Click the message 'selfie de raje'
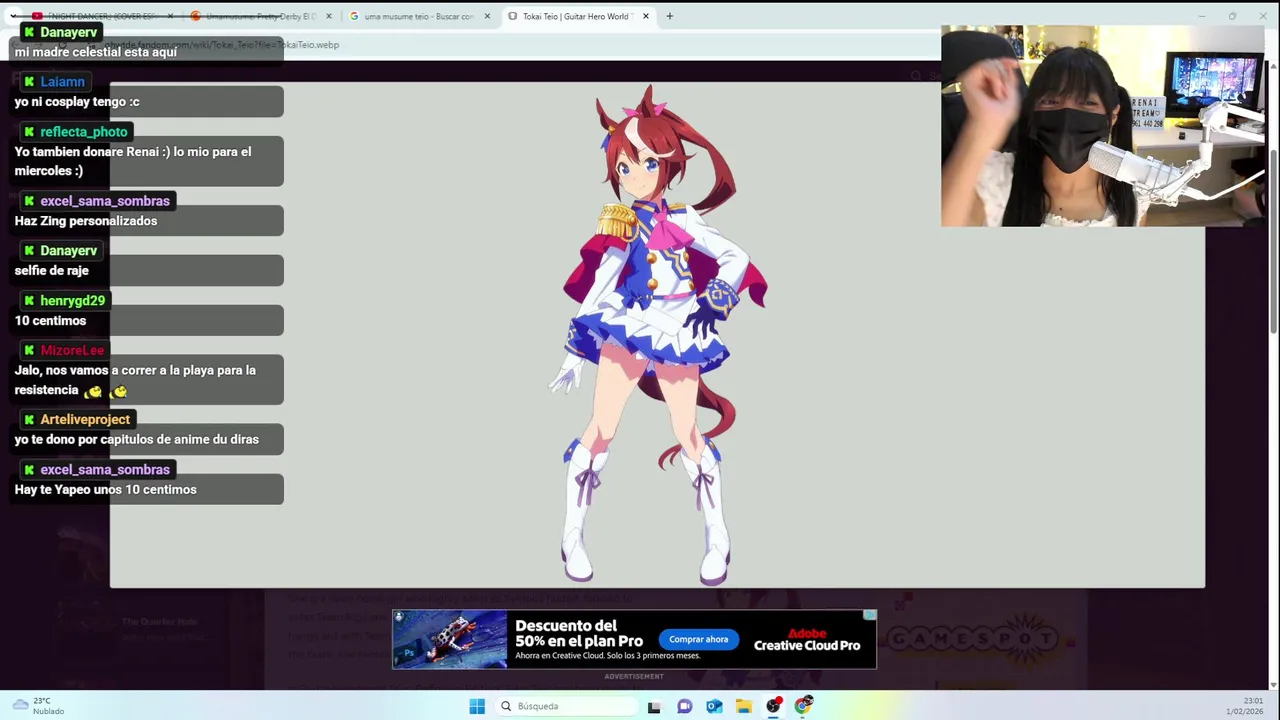 52,271
